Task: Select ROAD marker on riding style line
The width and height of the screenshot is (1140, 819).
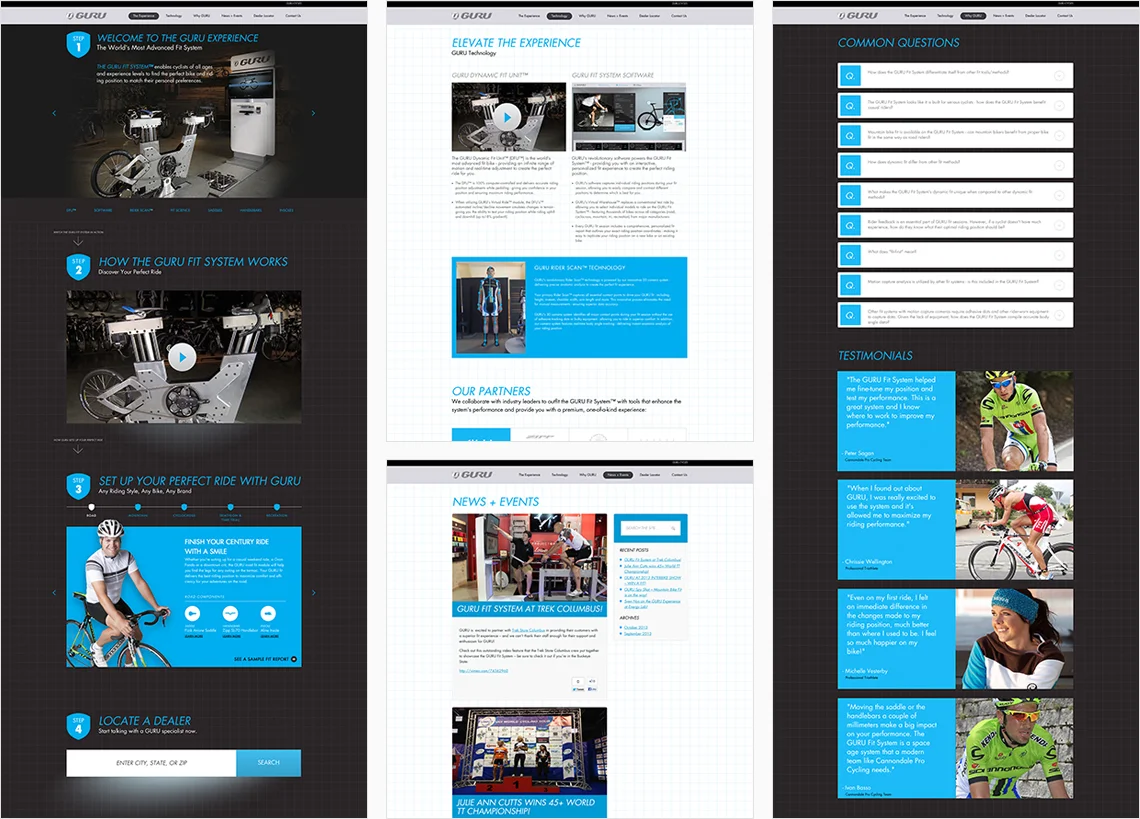Action: pos(91,507)
